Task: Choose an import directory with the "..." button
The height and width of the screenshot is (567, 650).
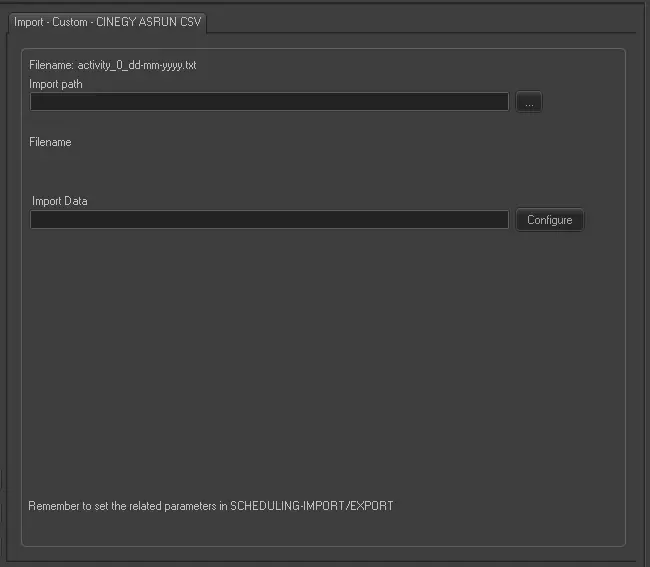Action: click(x=529, y=102)
